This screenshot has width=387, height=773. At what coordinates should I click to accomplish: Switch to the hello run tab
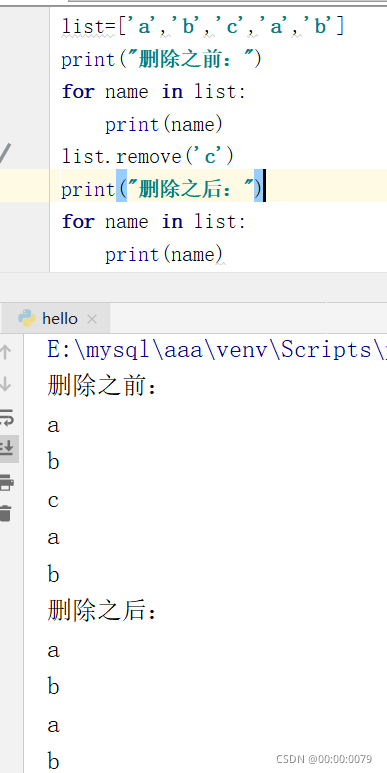click(x=55, y=318)
